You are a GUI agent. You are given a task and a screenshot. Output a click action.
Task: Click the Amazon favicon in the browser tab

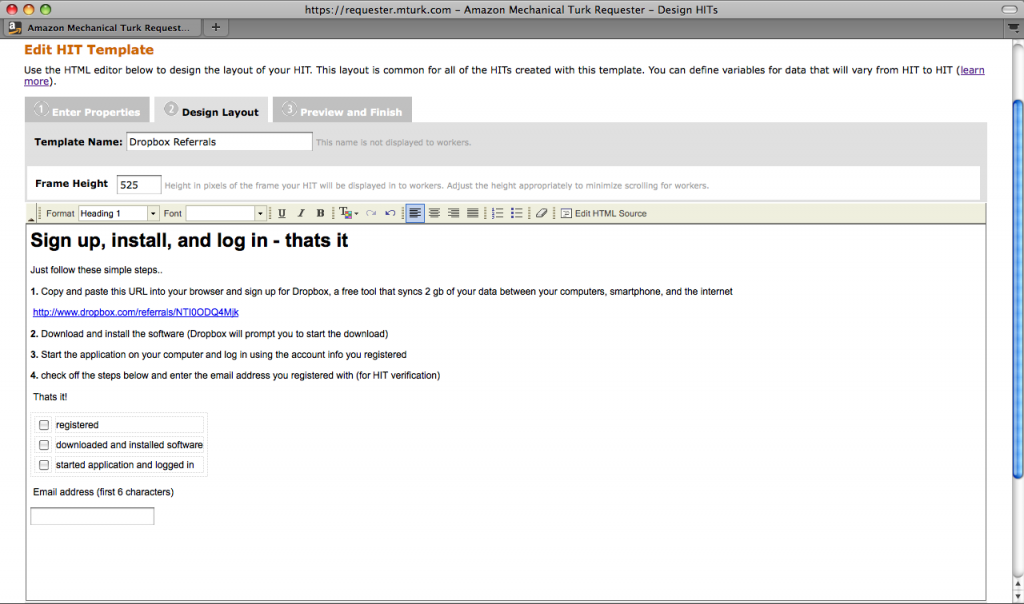click(x=14, y=27)
